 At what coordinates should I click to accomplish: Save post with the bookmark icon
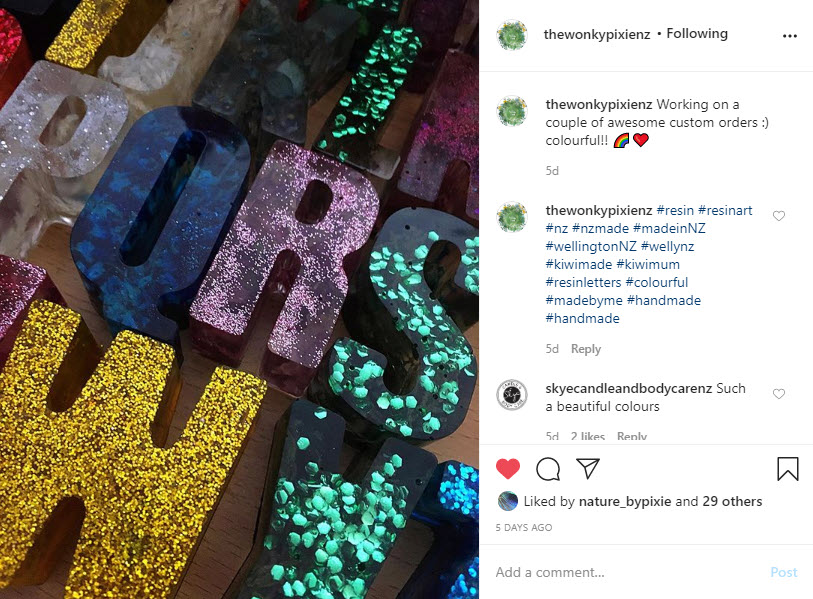point(788,468)
